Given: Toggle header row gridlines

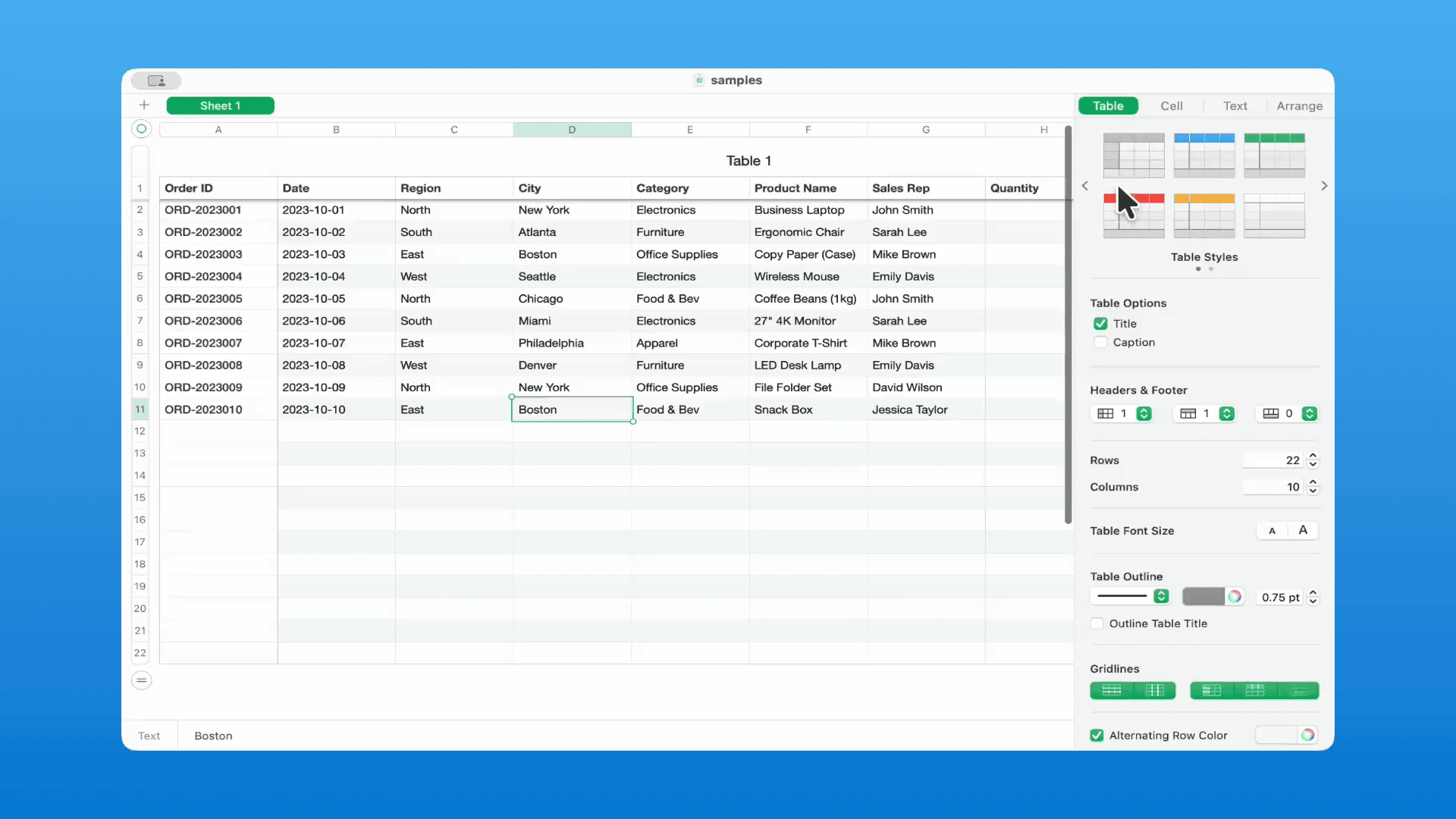Looking at the screenshot, I should click(x=1255, y=690).
